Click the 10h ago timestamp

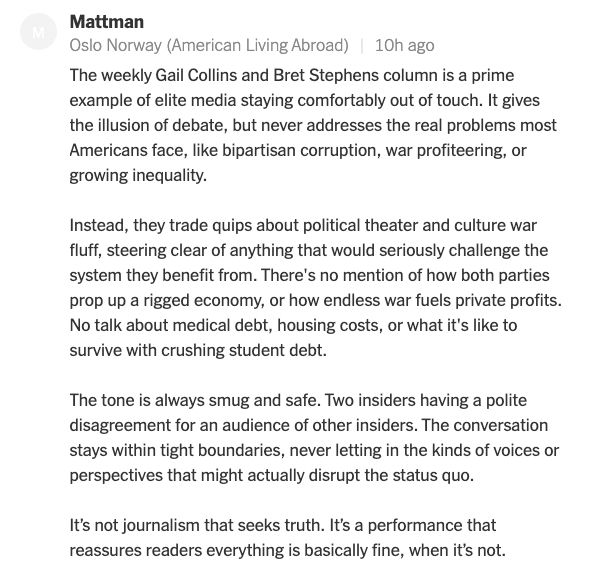(x=405, y=46)
